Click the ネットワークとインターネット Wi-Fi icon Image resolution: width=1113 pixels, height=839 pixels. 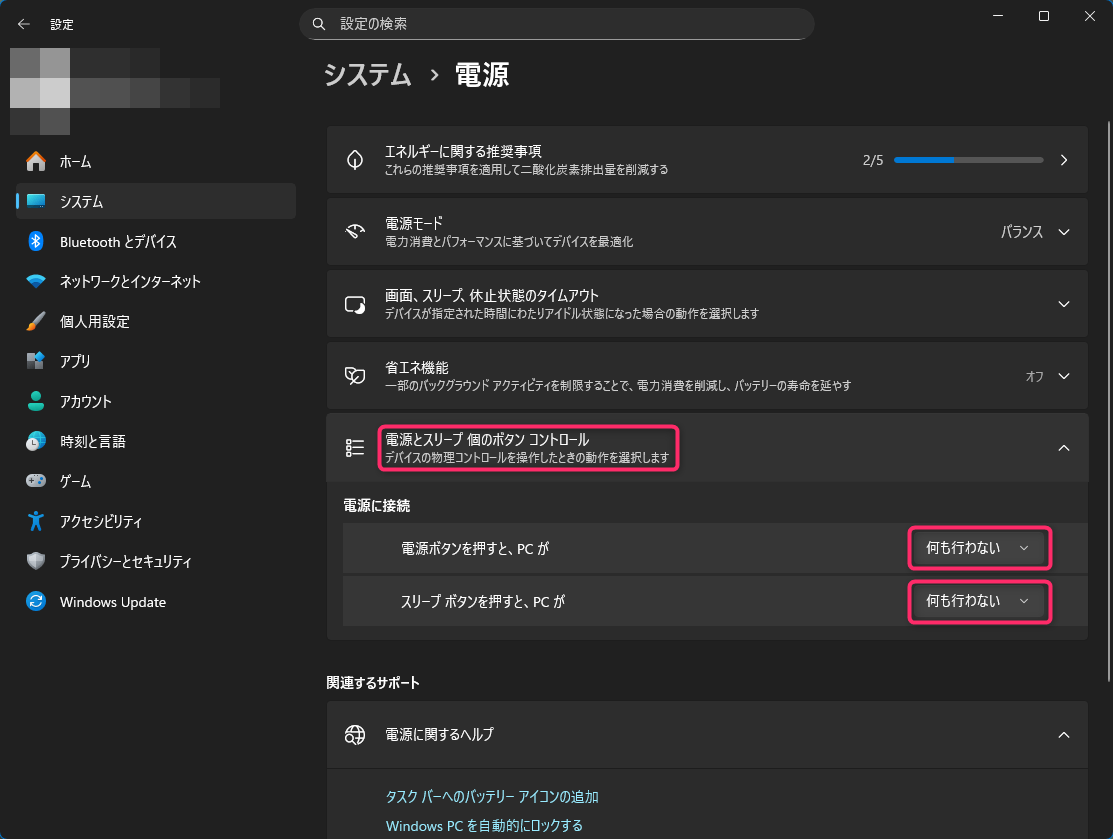(x=36, y=281)
